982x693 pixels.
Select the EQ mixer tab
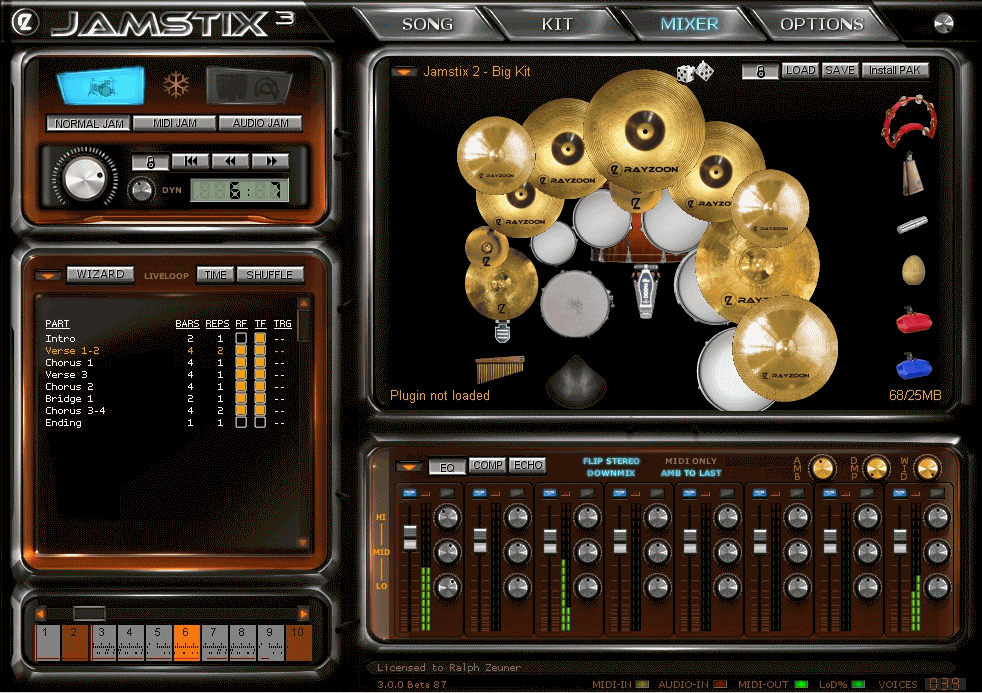447,467
